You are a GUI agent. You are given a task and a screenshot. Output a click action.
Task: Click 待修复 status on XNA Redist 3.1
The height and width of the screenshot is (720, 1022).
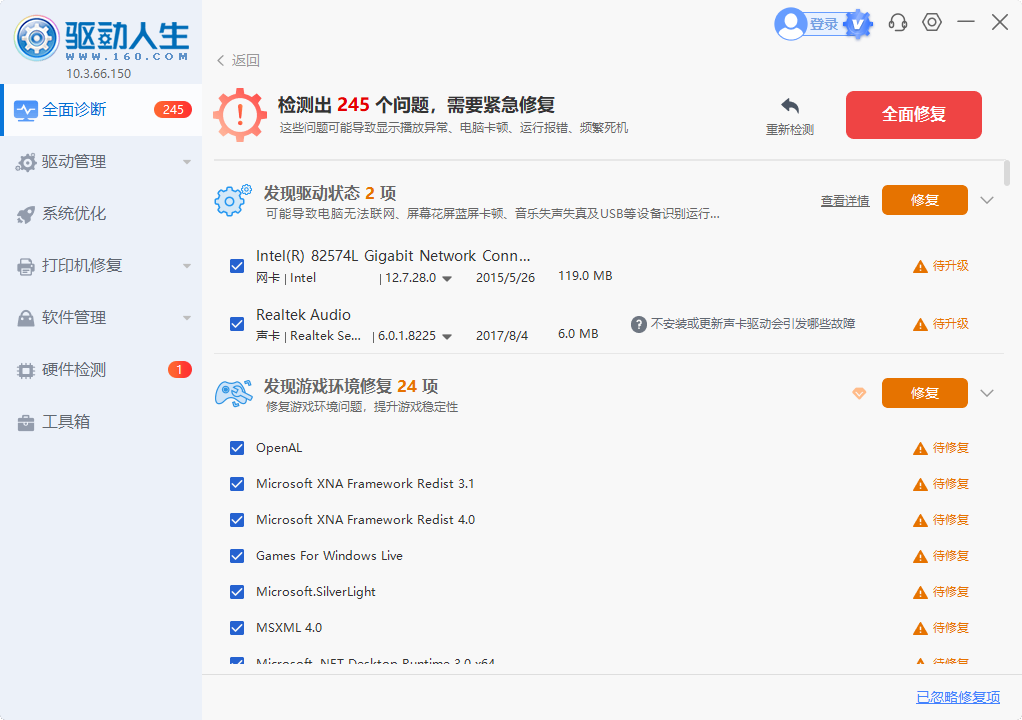(950, 484)
